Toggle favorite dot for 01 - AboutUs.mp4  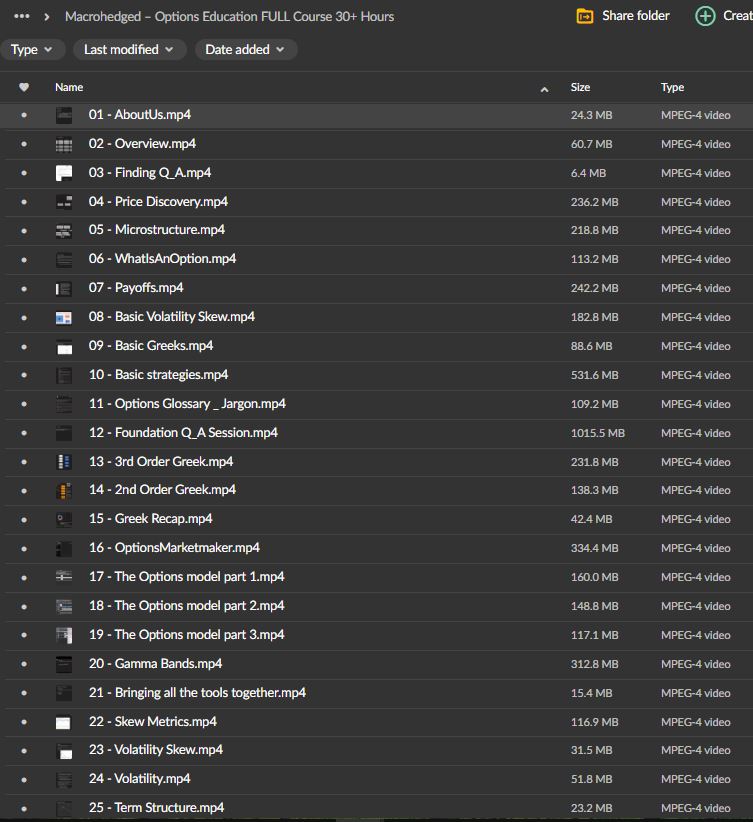[x=24, y=116]
